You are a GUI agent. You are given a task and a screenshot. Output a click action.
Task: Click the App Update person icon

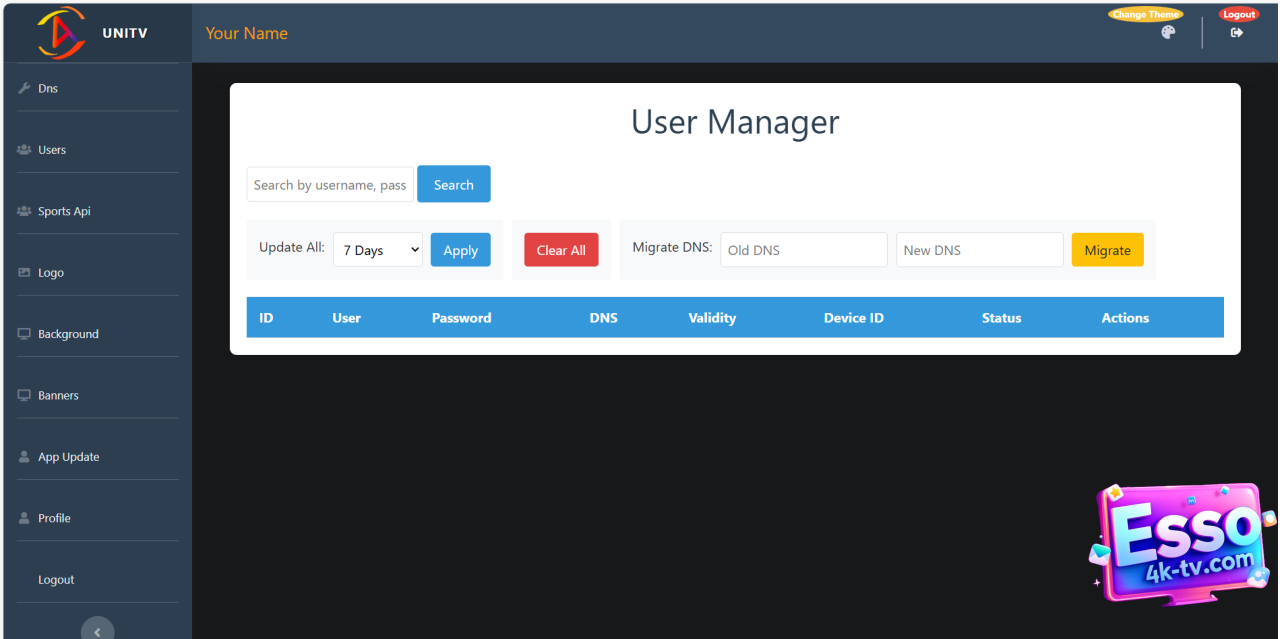point(24,457)
